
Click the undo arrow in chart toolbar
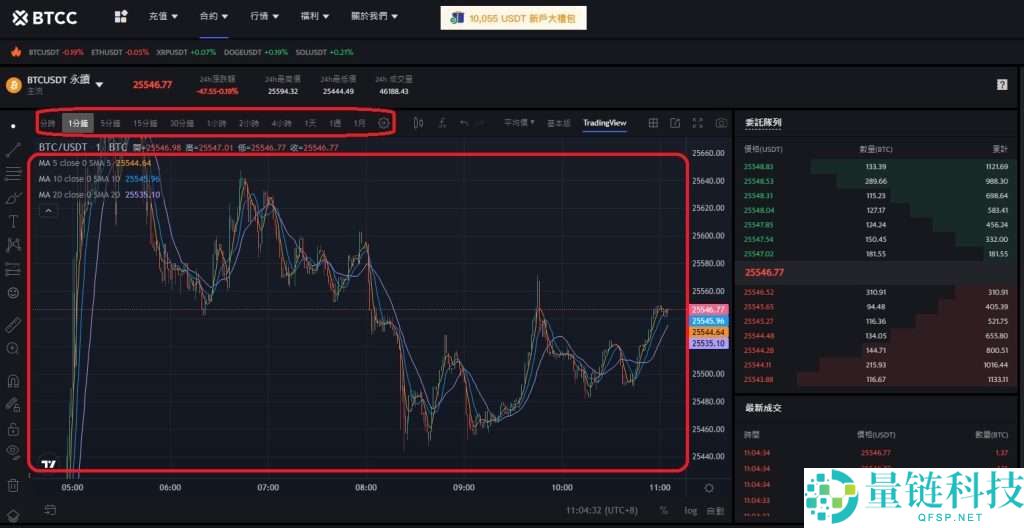464,123
